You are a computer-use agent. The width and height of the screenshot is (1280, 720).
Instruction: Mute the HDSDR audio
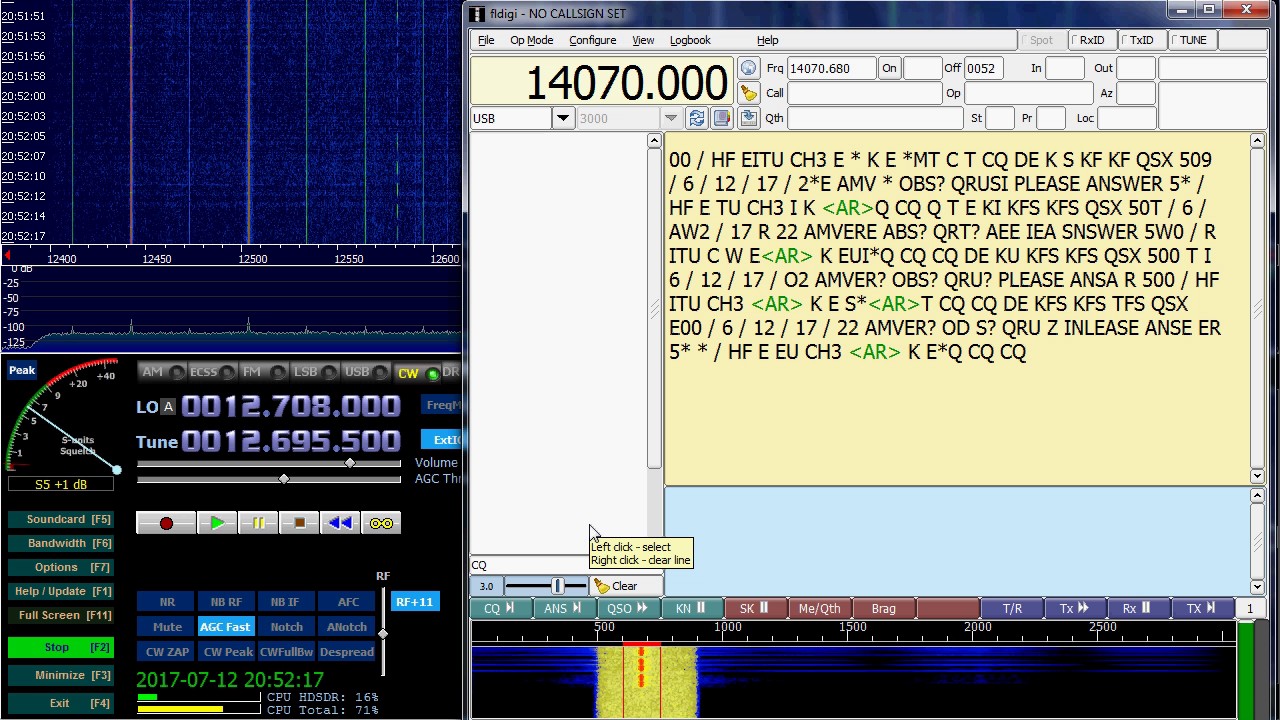click(x=167, y=627)
